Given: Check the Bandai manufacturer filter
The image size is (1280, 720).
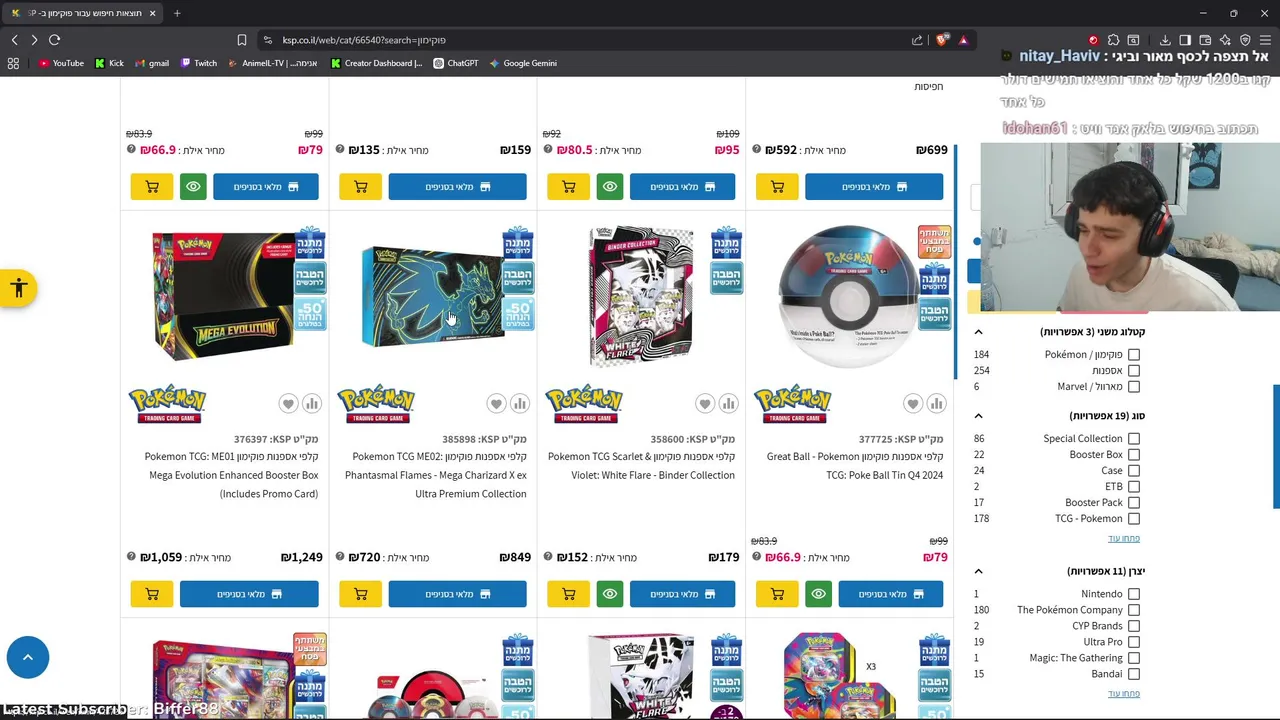Looking at the screenshot, I should click(x=1134, y=674).
